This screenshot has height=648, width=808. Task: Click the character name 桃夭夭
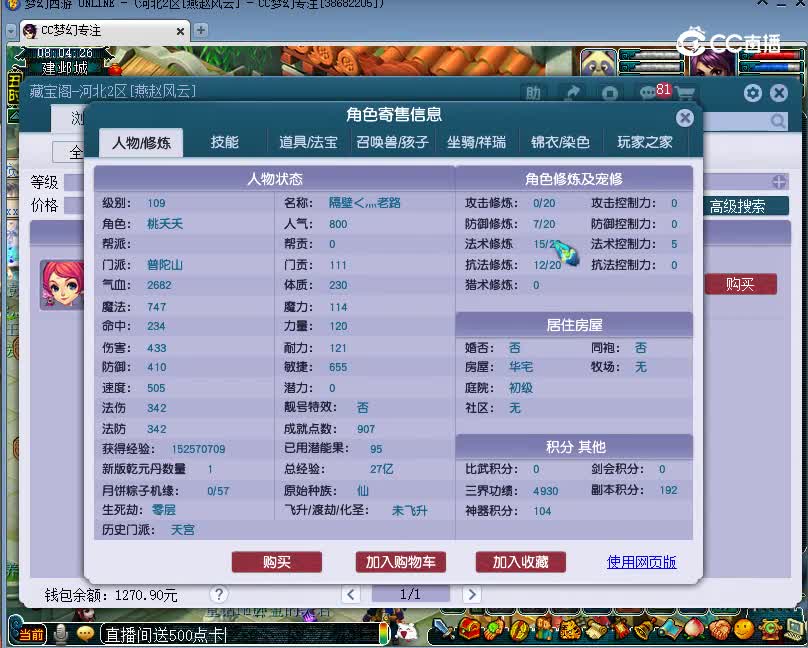click(165, 224)
